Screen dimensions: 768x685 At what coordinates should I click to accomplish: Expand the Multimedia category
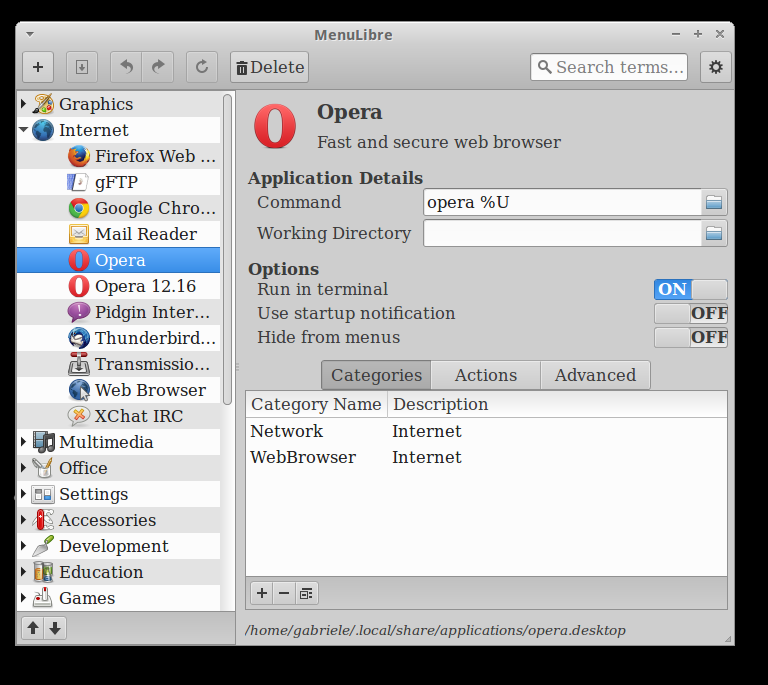click(23, 442)
